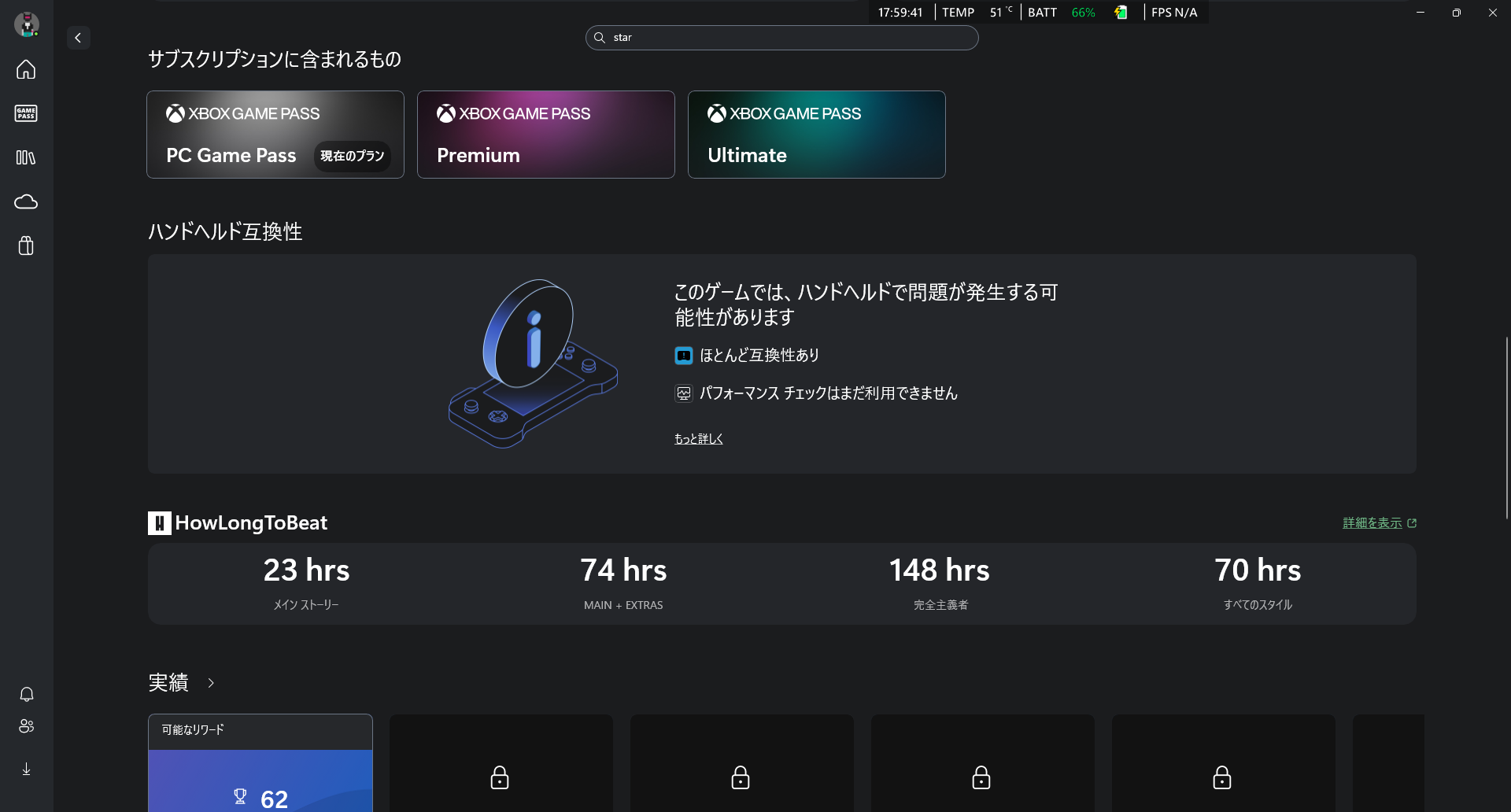The height and width of the screenshot is (812, 1511).
Task: Click the trophy icon next to 62
Action: (x=241, y=797)
